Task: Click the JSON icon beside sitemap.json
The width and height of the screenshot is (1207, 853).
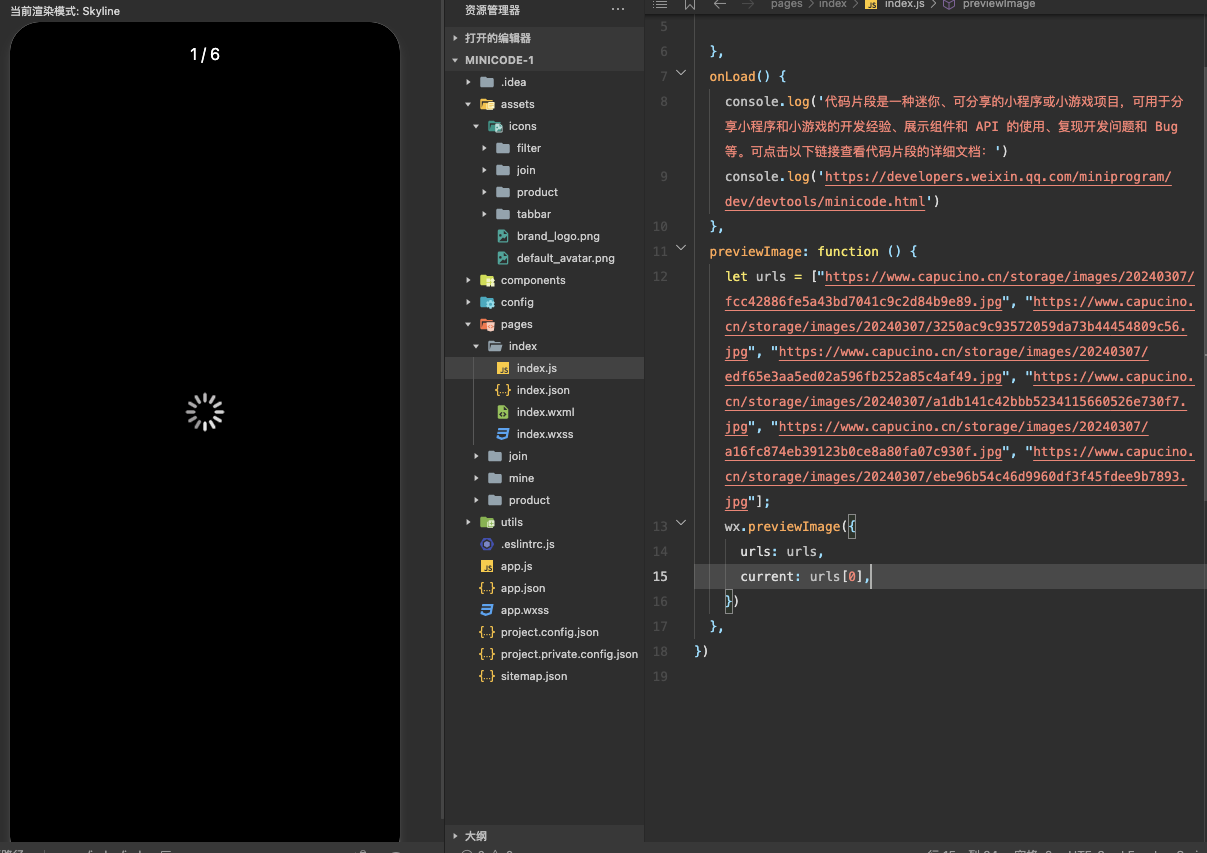Action: coord(487,676)
